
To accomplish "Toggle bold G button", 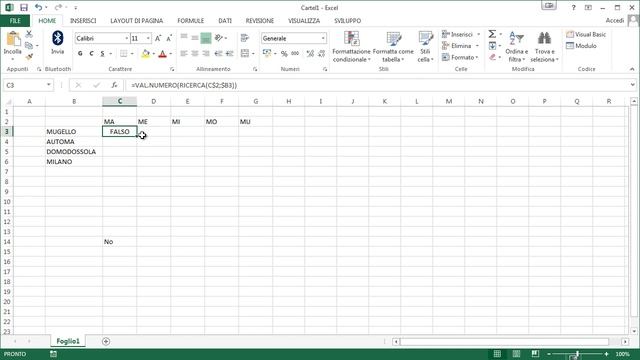I will click(80, 53).
